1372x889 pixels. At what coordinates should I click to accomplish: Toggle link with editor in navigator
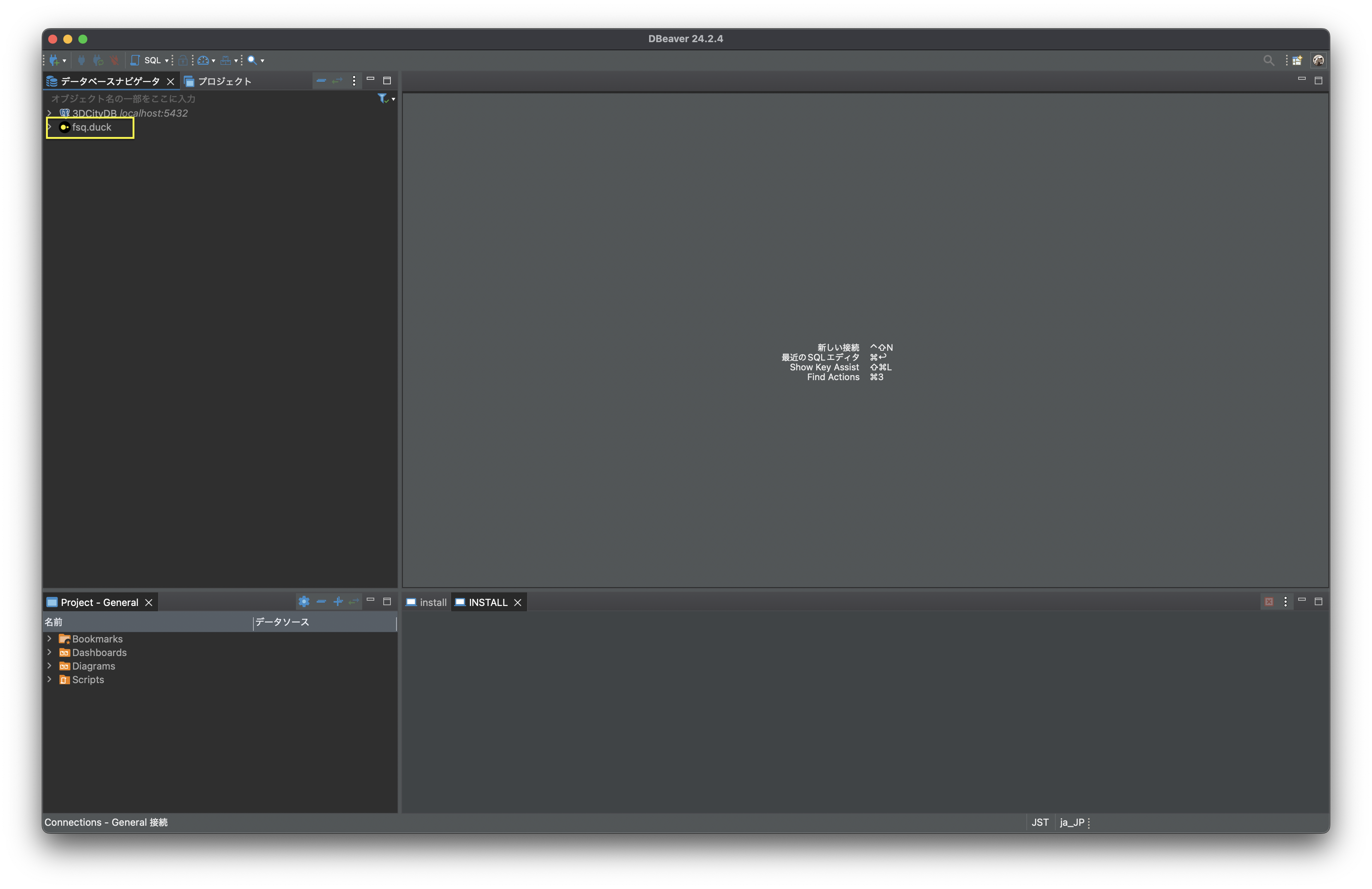(337, 81)
